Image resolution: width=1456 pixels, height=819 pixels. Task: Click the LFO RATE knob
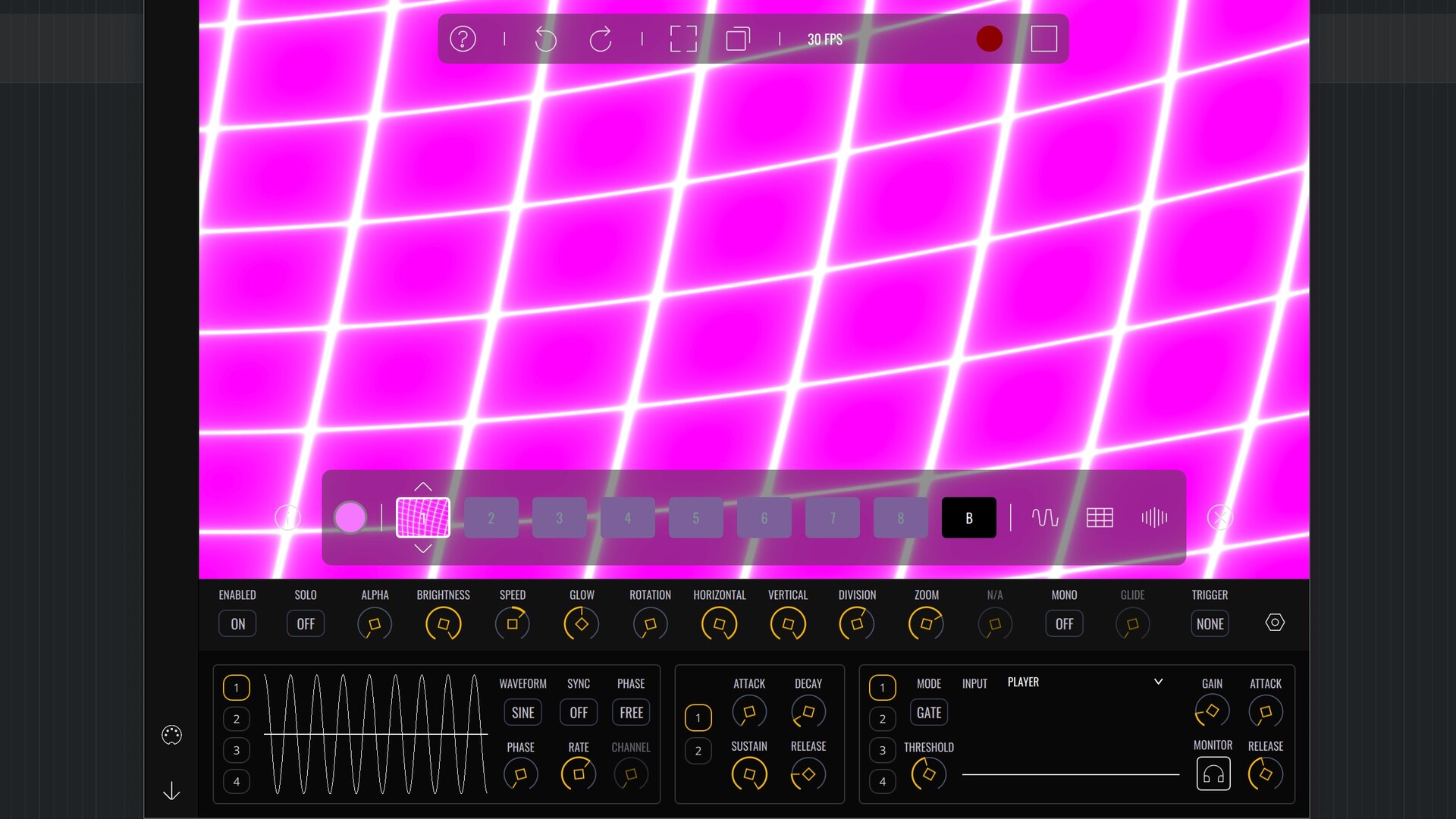click(x=579, y=774)
